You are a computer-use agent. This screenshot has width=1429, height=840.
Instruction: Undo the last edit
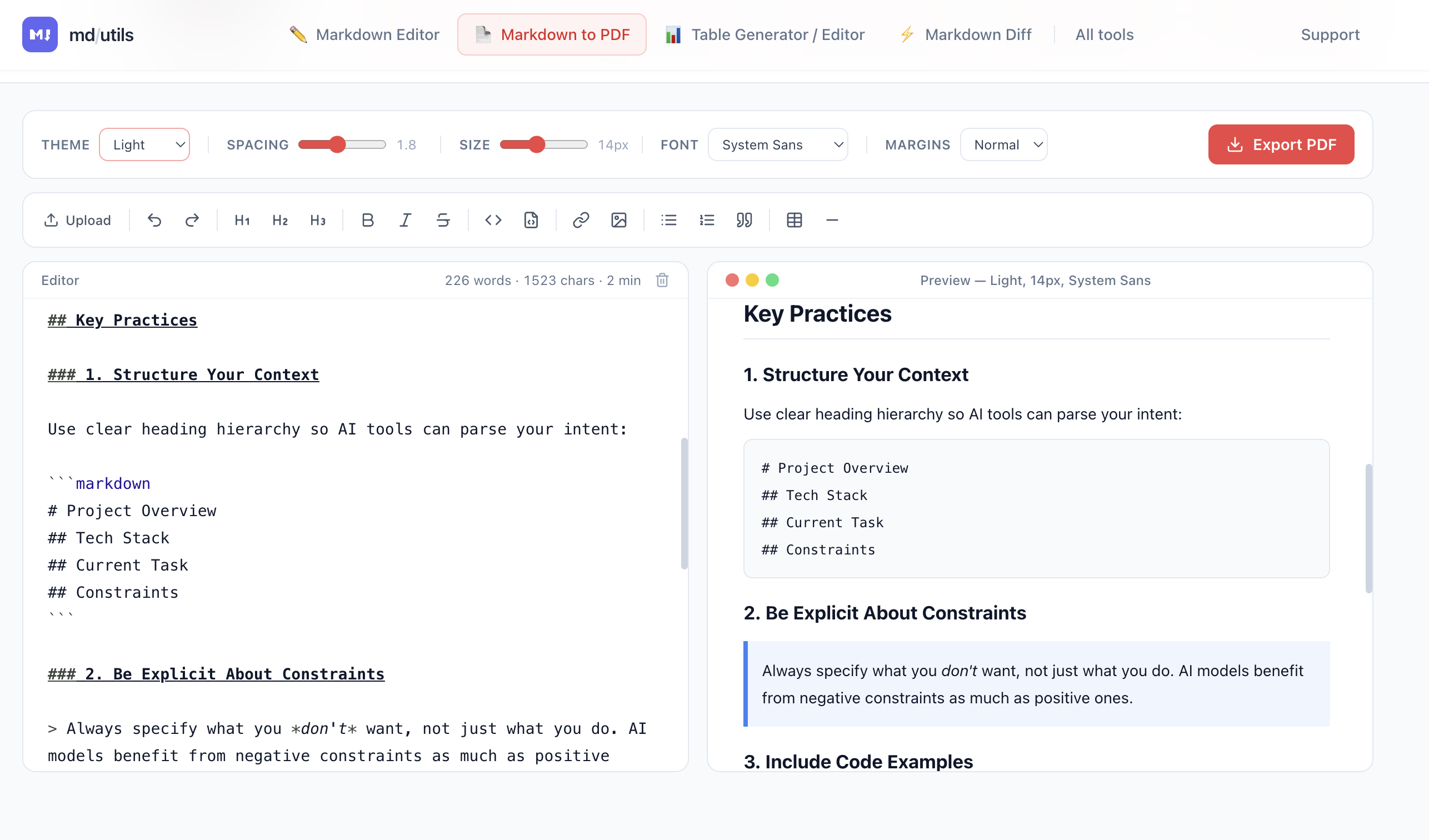point(154,220)
